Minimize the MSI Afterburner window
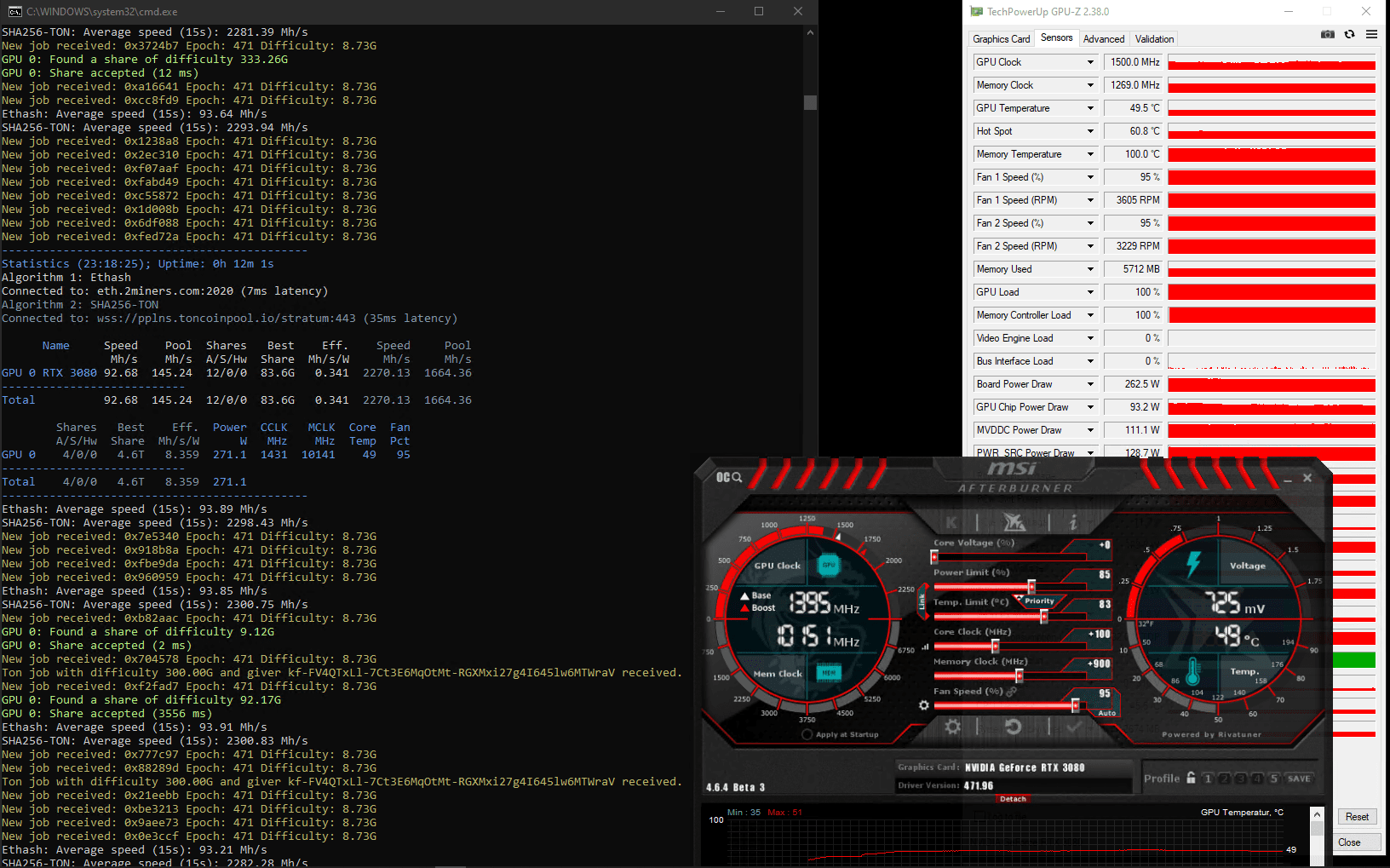 (x=1288, y=479)
